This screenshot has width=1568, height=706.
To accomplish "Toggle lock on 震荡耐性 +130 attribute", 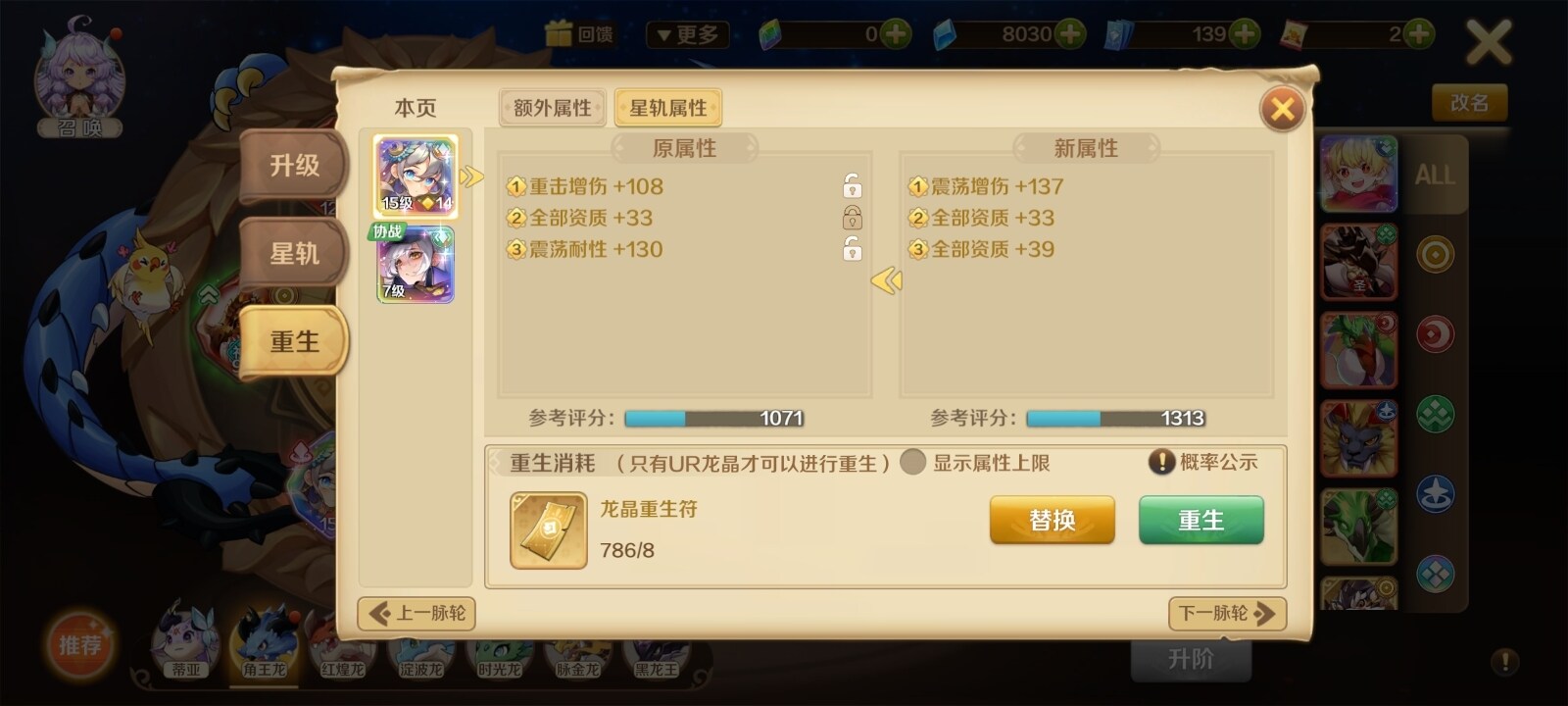I will point(853,249).
